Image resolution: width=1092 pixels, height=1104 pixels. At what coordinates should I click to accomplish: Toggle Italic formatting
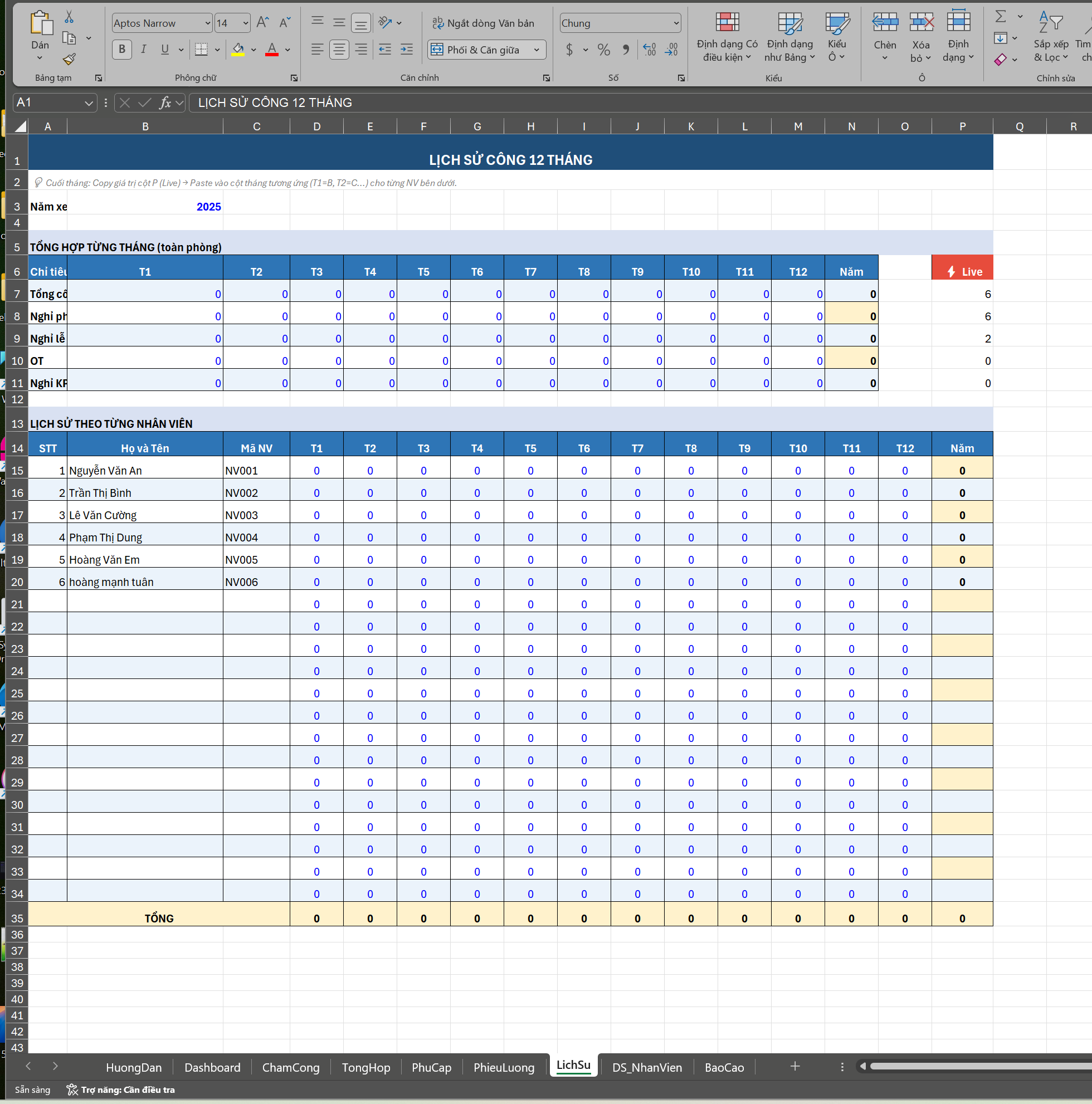point(143,50)
